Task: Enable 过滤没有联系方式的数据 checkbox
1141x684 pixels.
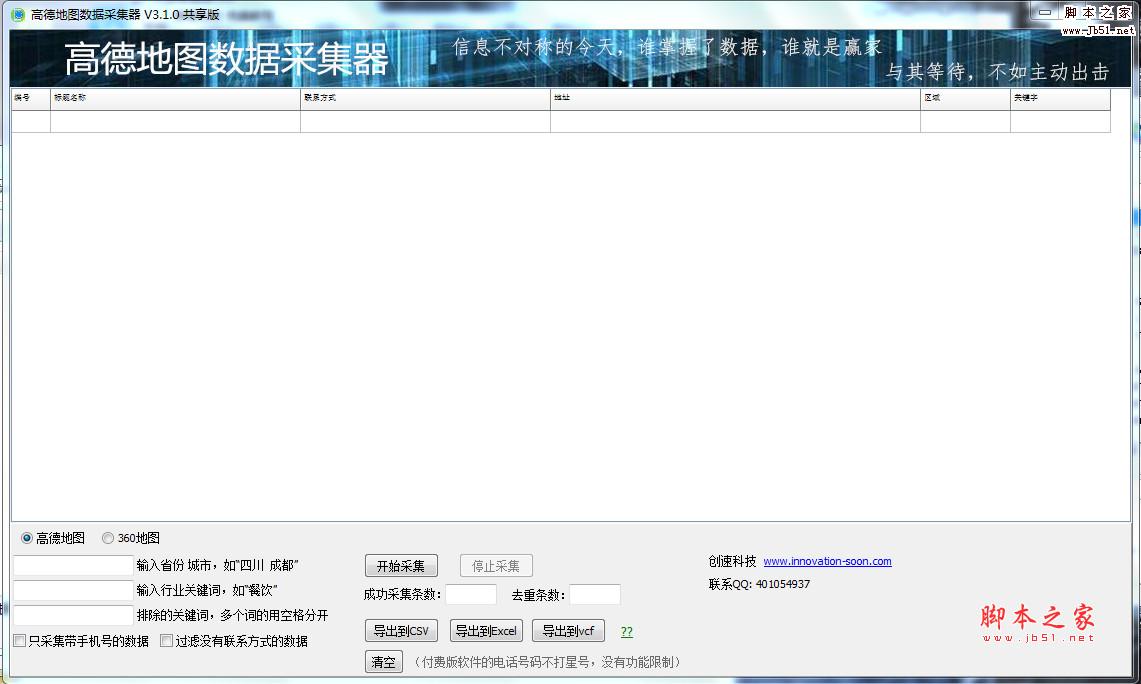Action: coord(167,641)
